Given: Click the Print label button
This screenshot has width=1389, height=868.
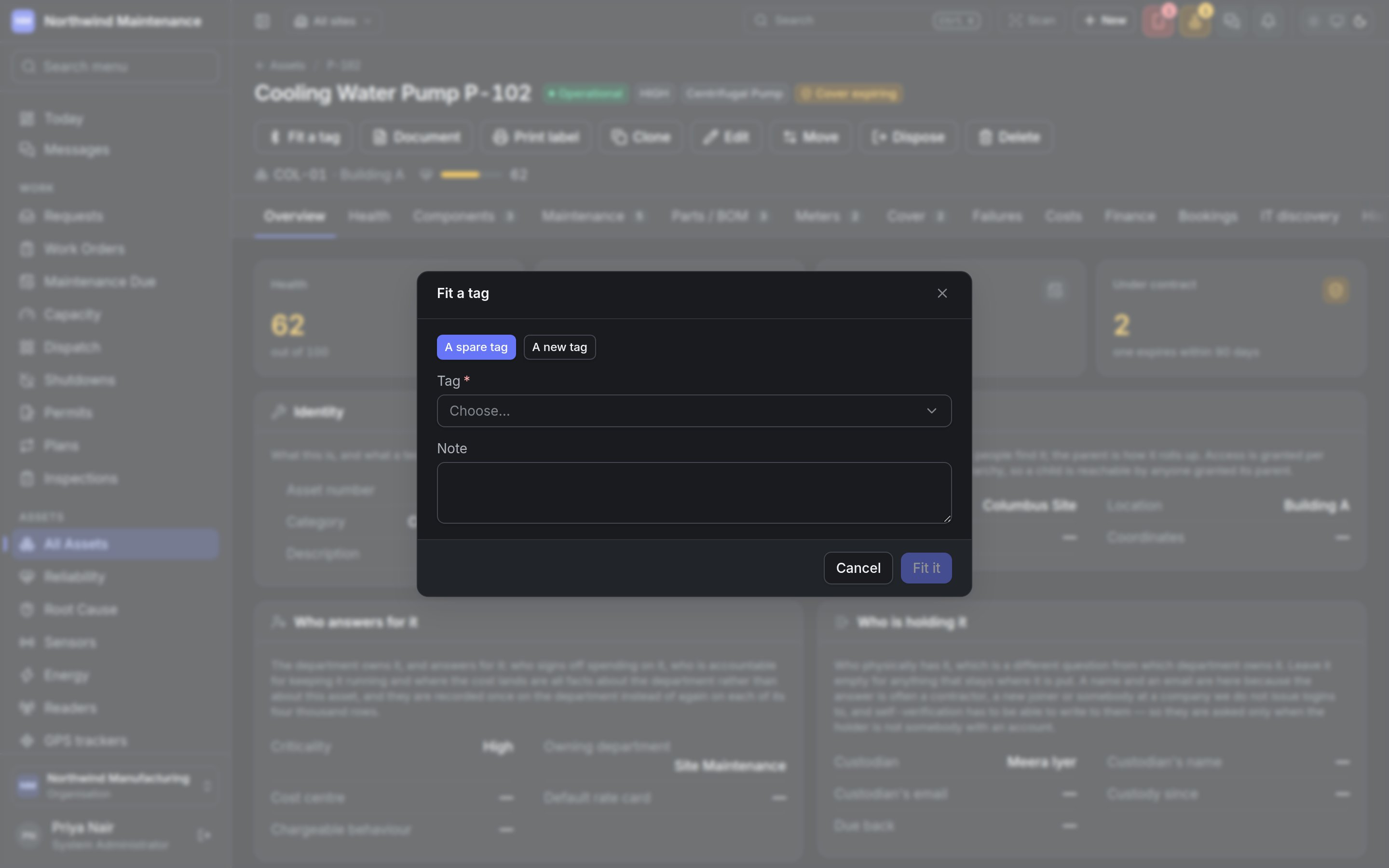Looking at the screenshot, I should 535,137.
